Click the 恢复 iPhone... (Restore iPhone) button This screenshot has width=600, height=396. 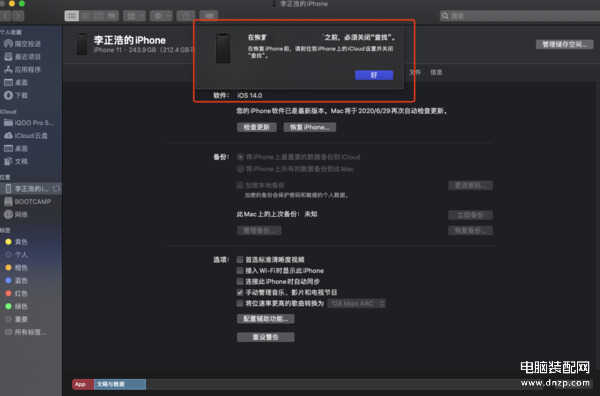coord(310,127)
